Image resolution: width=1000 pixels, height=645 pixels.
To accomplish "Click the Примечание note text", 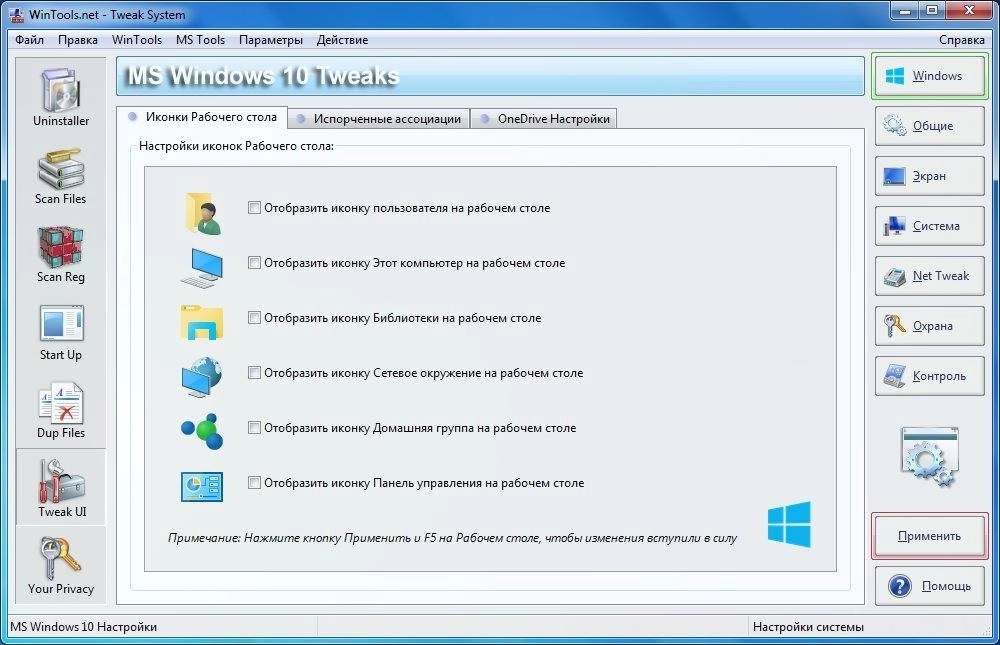I will pos(452,538).
